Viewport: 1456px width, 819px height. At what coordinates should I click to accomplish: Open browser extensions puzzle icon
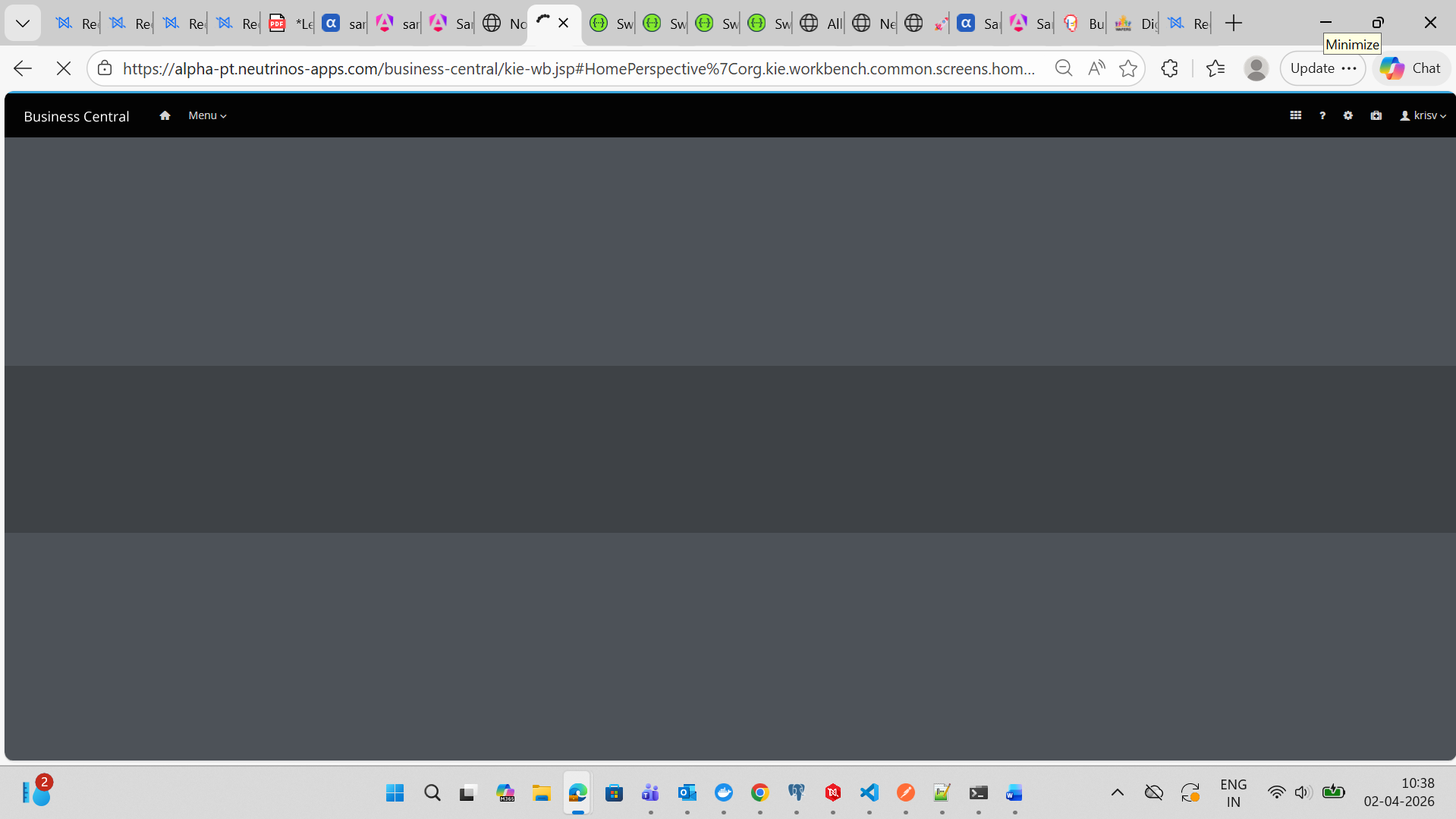point(1169,68)
